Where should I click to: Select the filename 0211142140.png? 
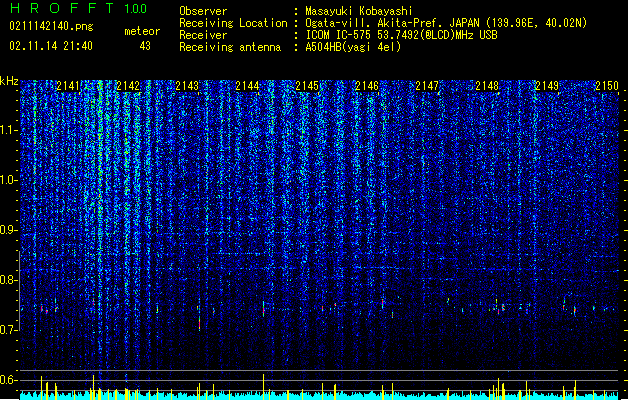[x=51, y=26]
